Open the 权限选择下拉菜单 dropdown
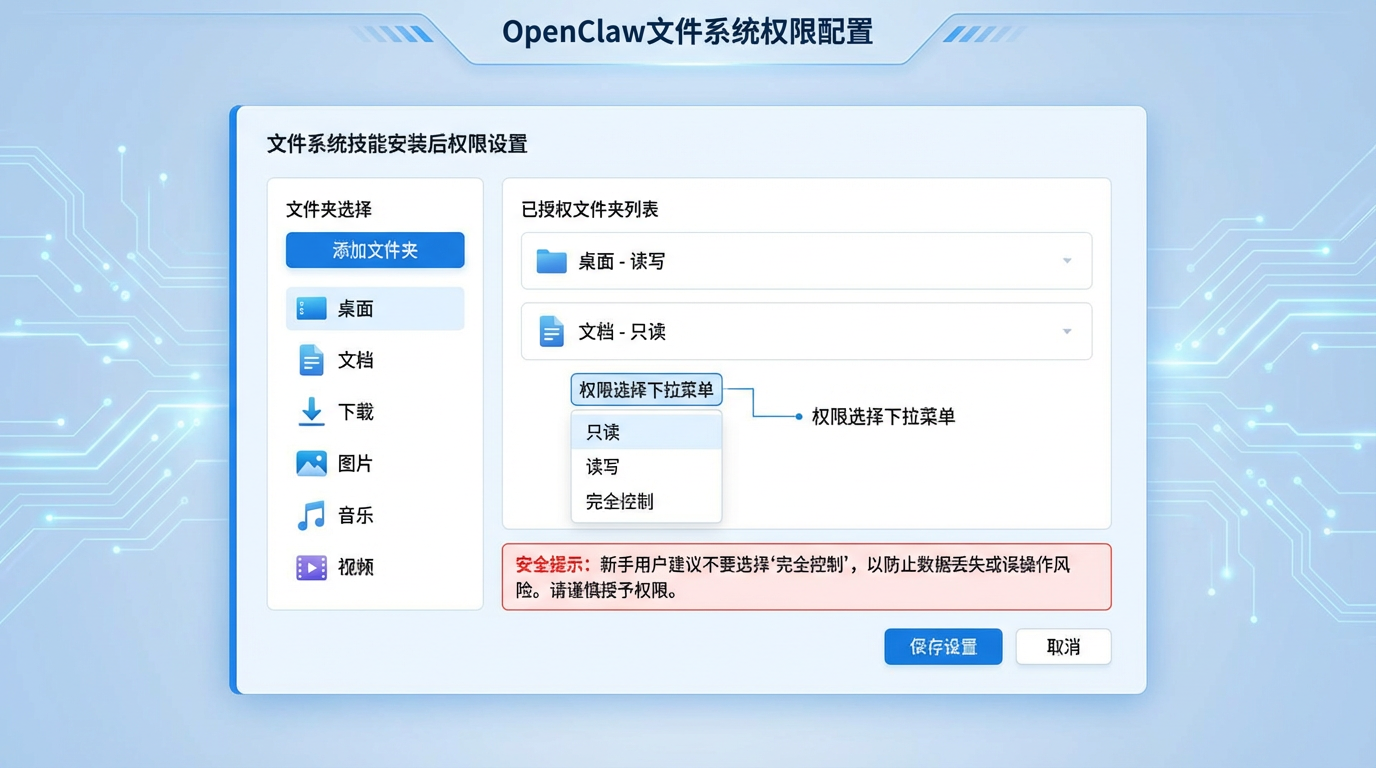The image size is (1376, 768). coord(645,389)
